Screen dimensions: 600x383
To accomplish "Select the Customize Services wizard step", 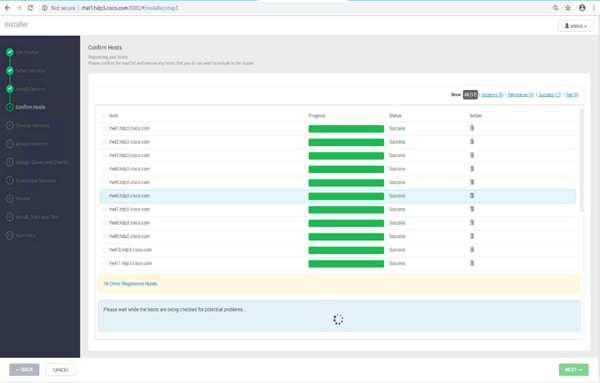I will tap(36, 180).
